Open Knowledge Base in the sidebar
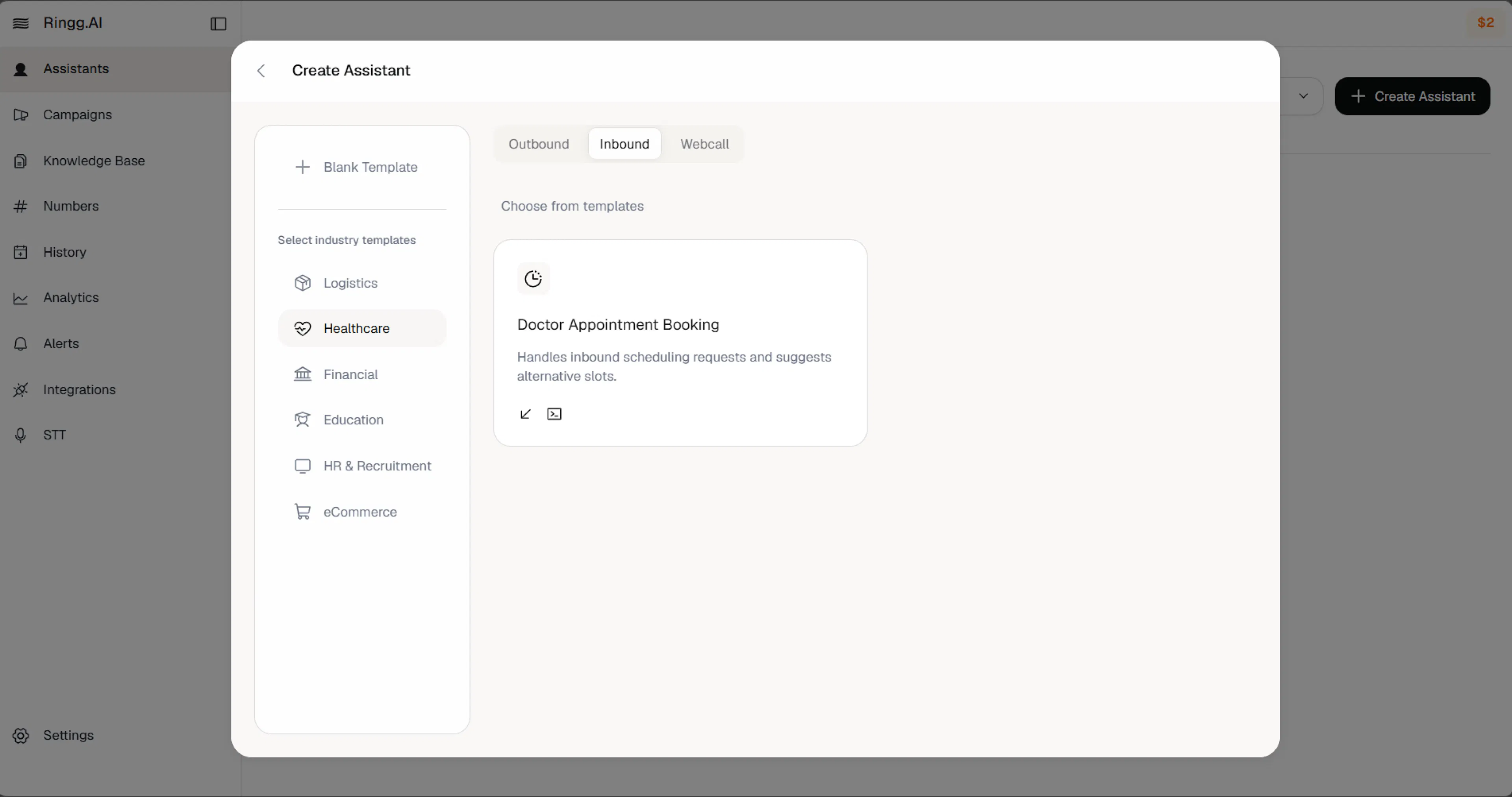Screen dimensions: 1512x797 pyautogui.click(x=116, y=161)
